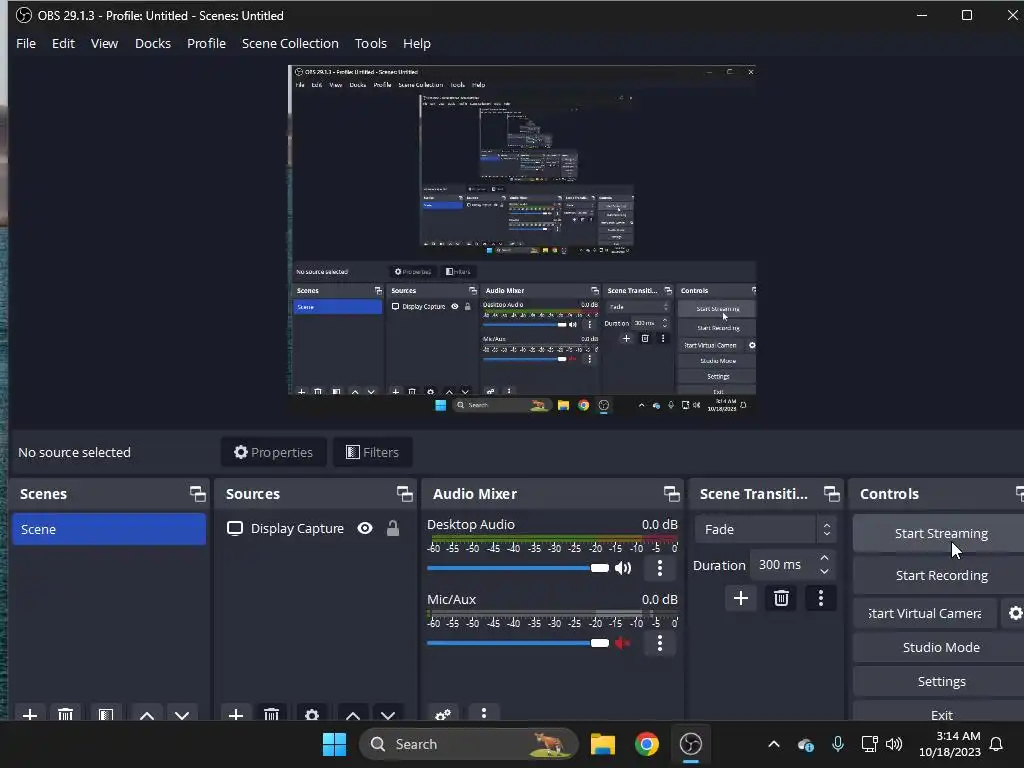
Task: Click Start Recording button
Action: (x=940, y=575)
